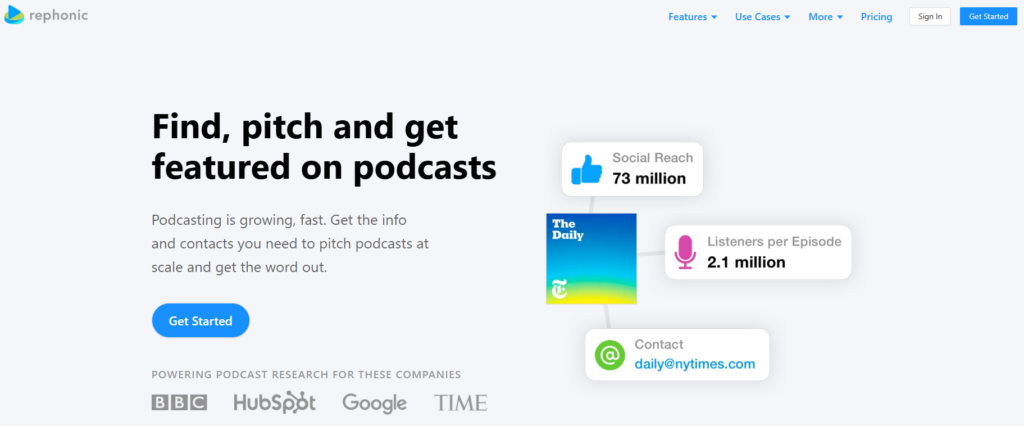Click the Google logo

[x=374, y=403]
